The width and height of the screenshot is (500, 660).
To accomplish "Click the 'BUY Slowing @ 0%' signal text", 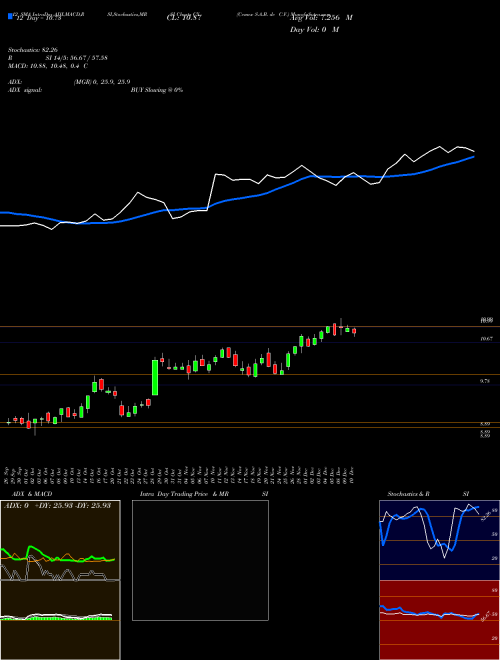I will [157, 90].
